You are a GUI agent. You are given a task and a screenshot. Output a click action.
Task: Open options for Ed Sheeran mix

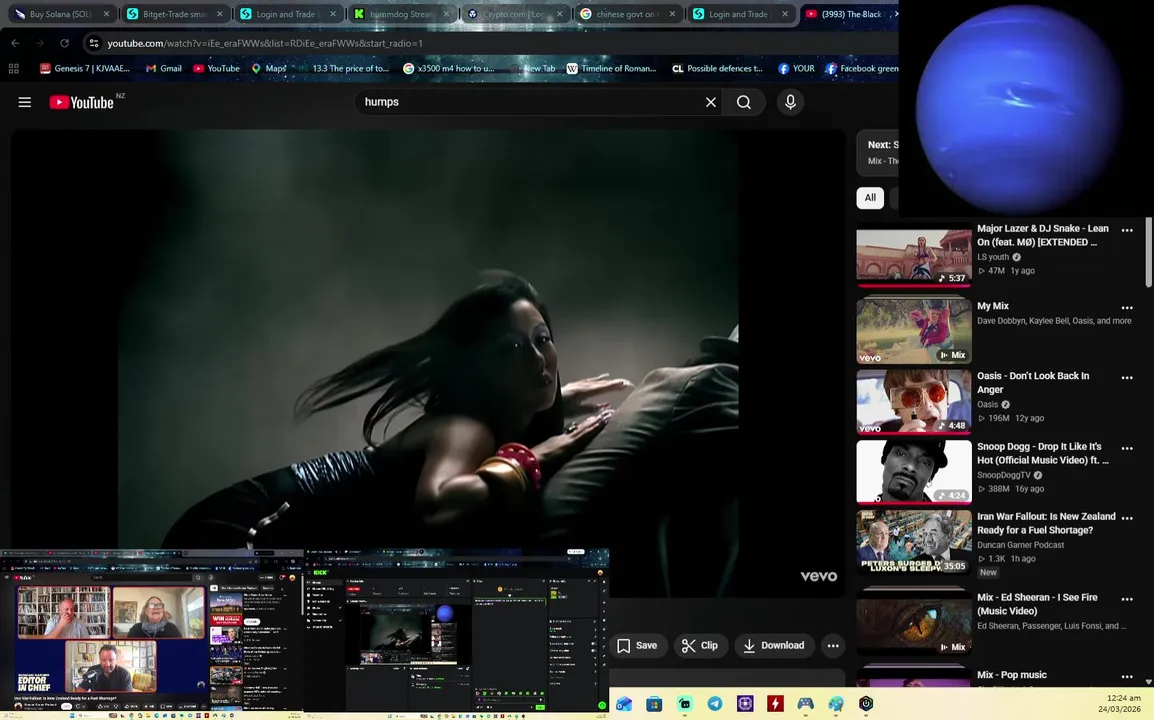point(1127,599)
